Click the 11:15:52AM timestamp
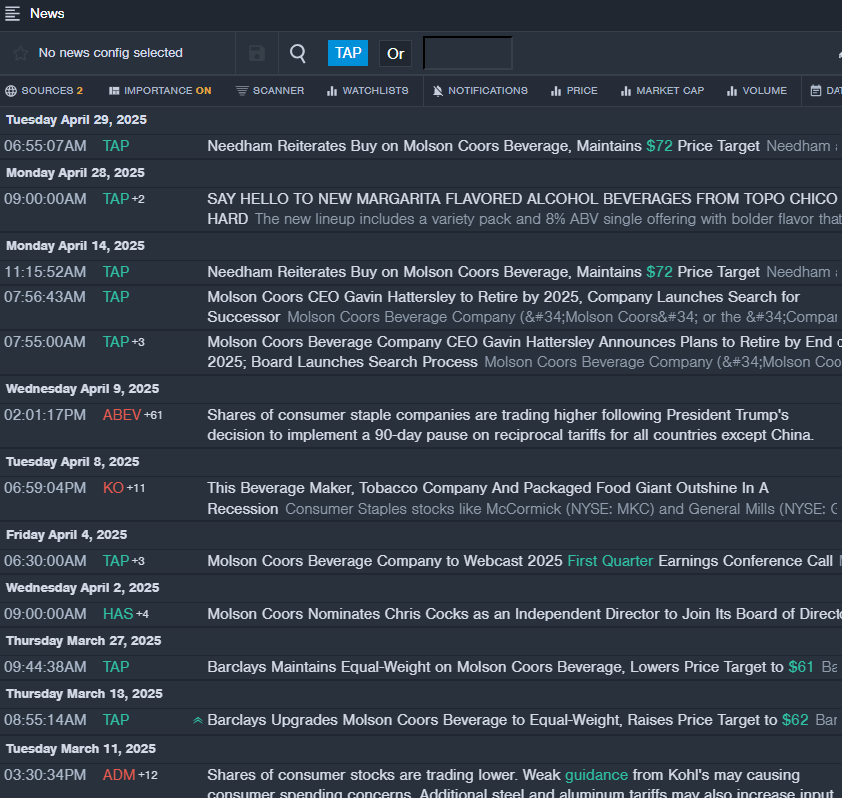Image resolution: width=842 pixels, height=798 pixels. pyautogui.click(x=45, y=272)
